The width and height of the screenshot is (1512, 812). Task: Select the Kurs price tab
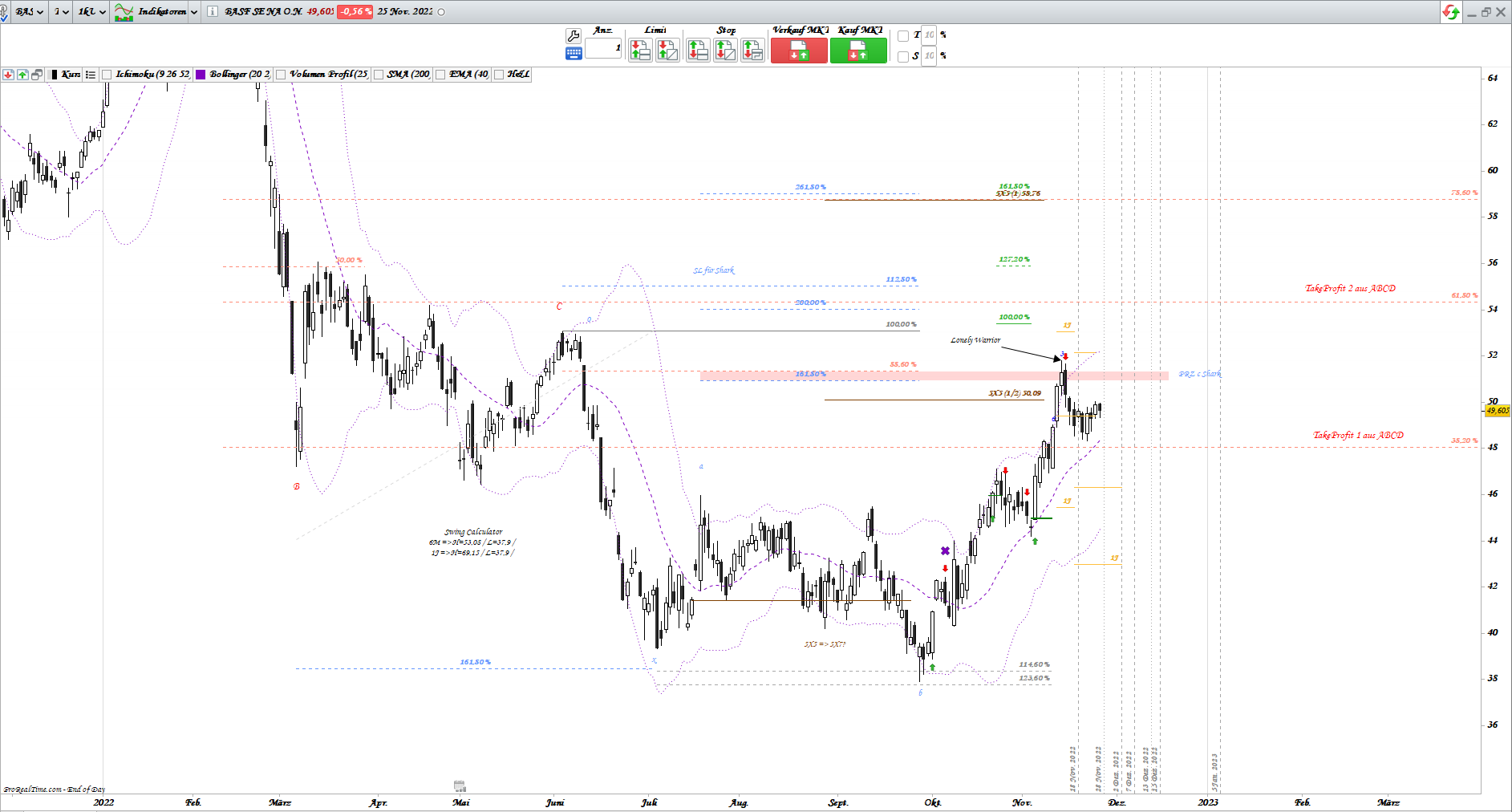(x=71, y=75)
